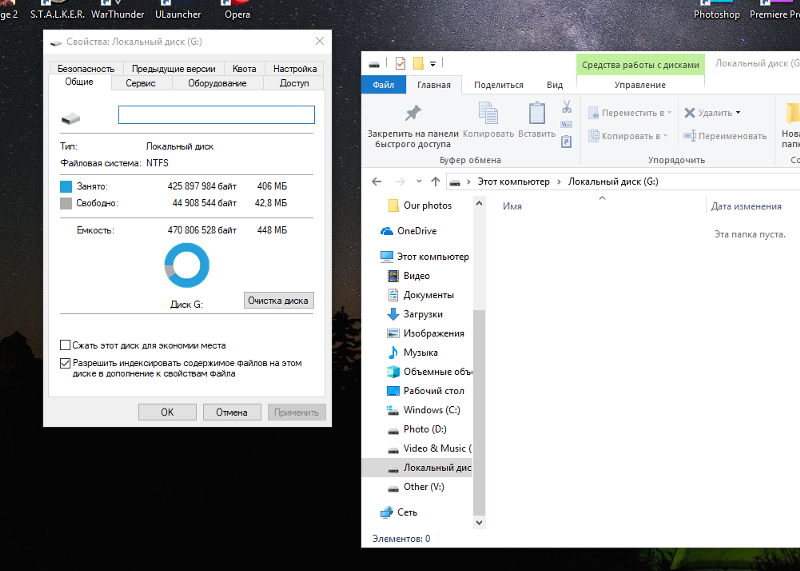Image resolution: width=800 pixels, height=571 pixels.
Task: Open the Вид ribbon tab
Action: 554,86
